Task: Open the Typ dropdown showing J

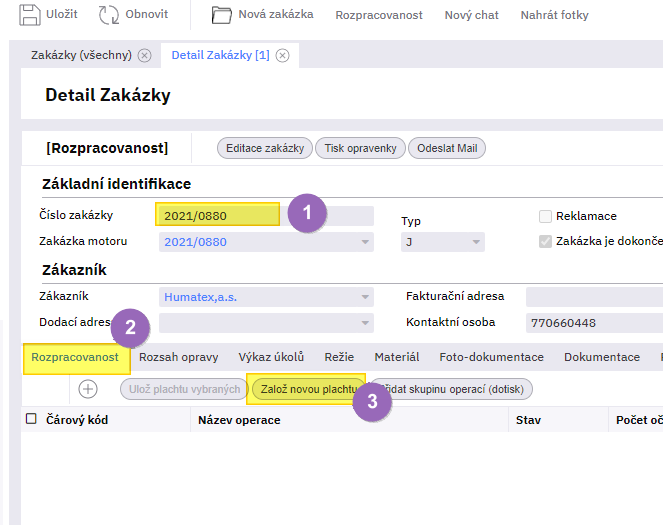Action: pos(476,242)
